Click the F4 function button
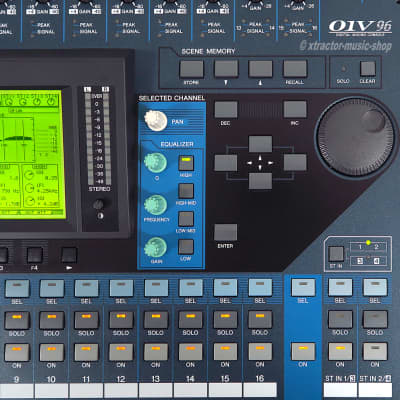The width and height of the screenshot is (400, 400). pyautogui.click(x=35, y=255)
